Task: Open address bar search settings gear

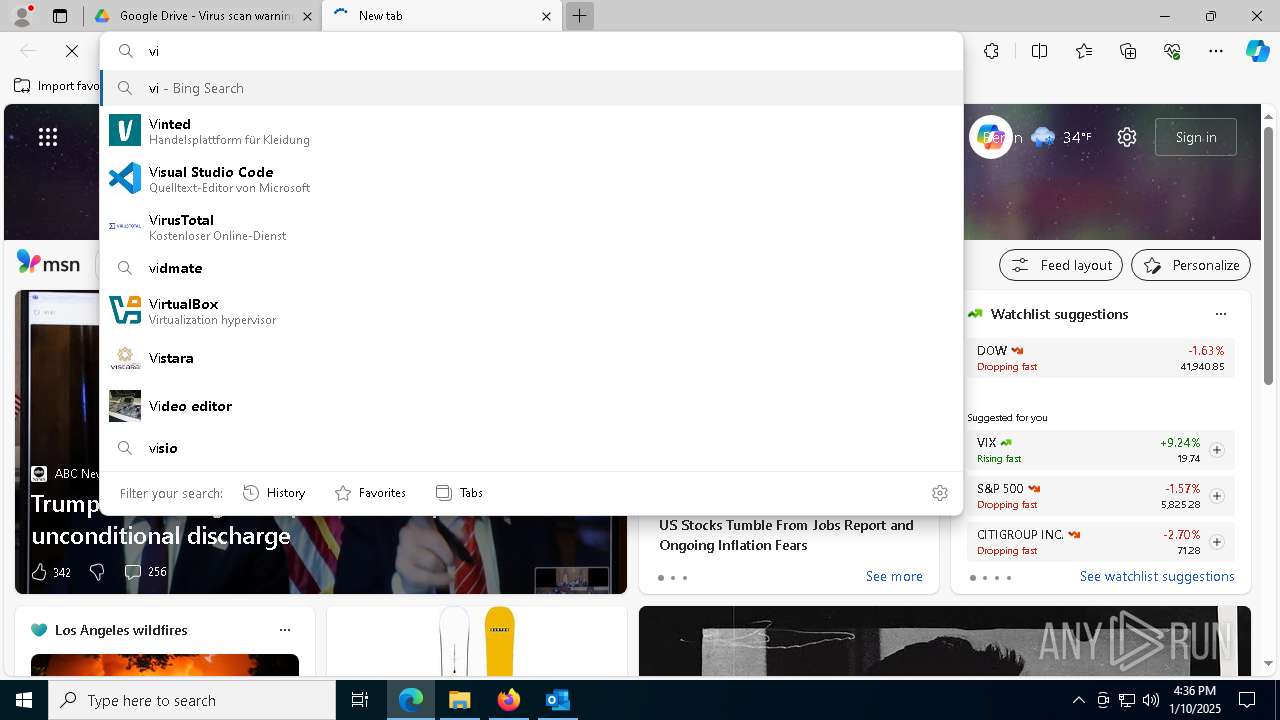Action: (x=939, y=493)
